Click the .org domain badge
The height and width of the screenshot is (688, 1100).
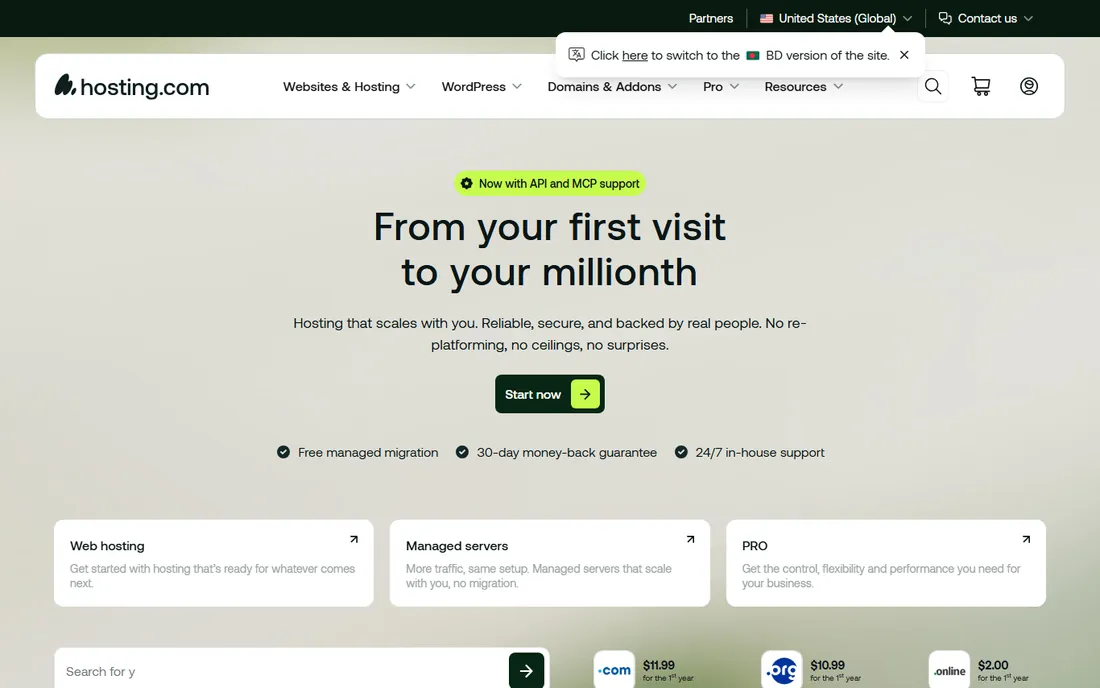pos(782,670)
